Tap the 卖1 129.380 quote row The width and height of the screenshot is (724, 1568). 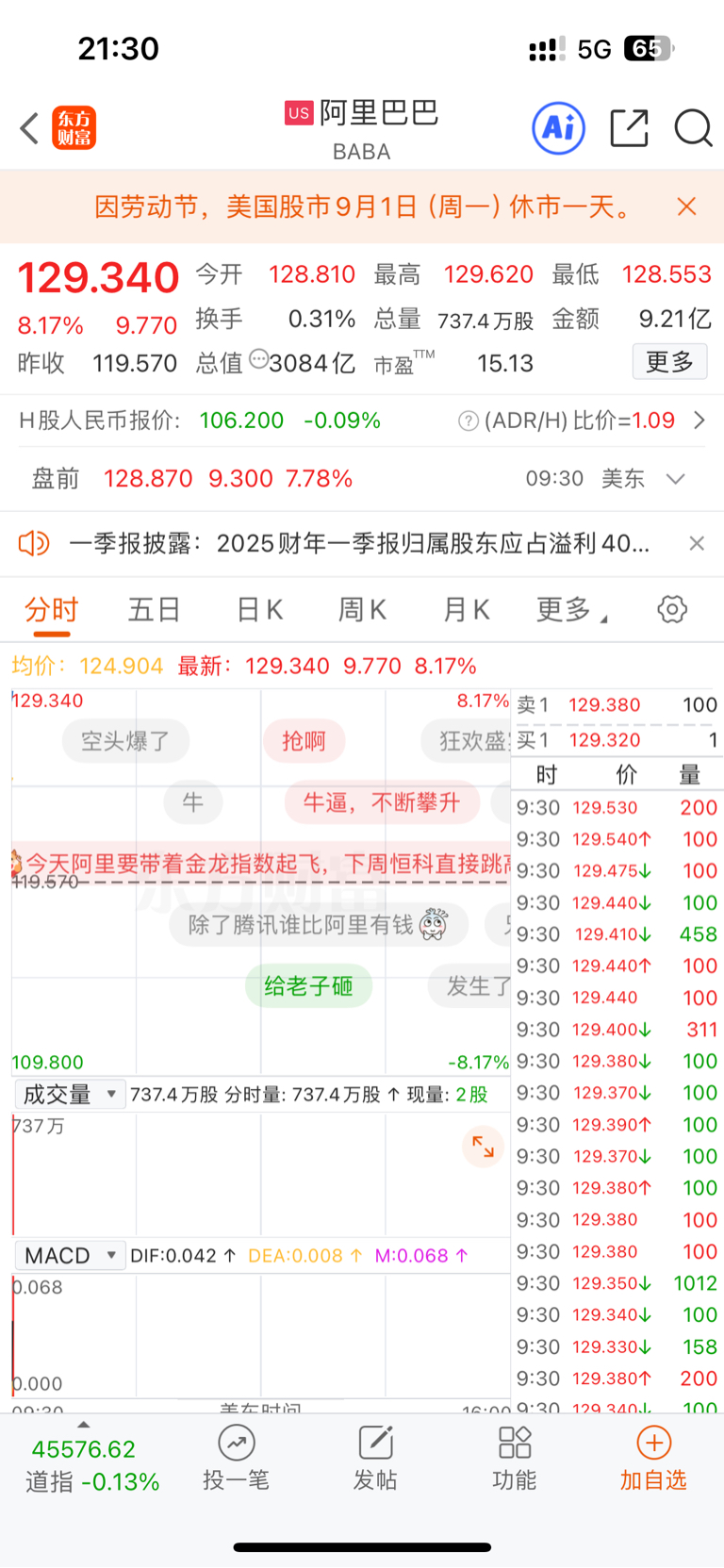point(617,705)
